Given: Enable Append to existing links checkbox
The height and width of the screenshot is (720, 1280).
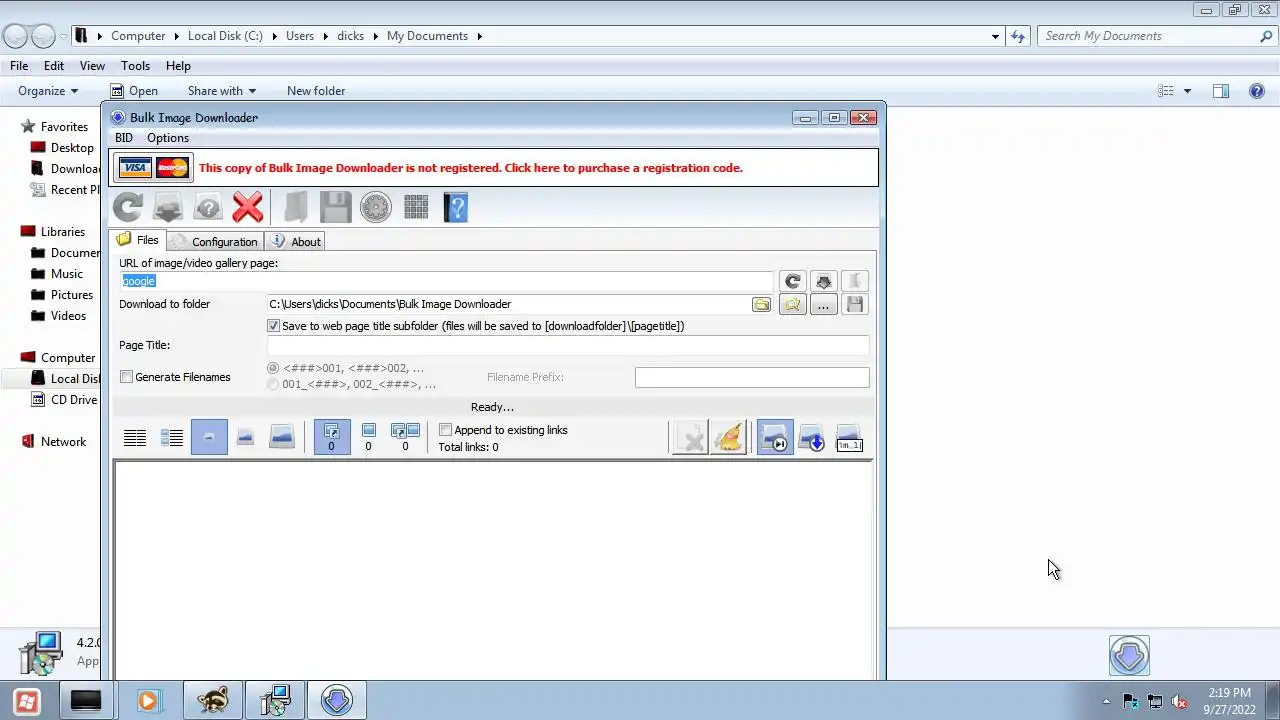Looking at the screenshot, I should click(x=446, y=430).
